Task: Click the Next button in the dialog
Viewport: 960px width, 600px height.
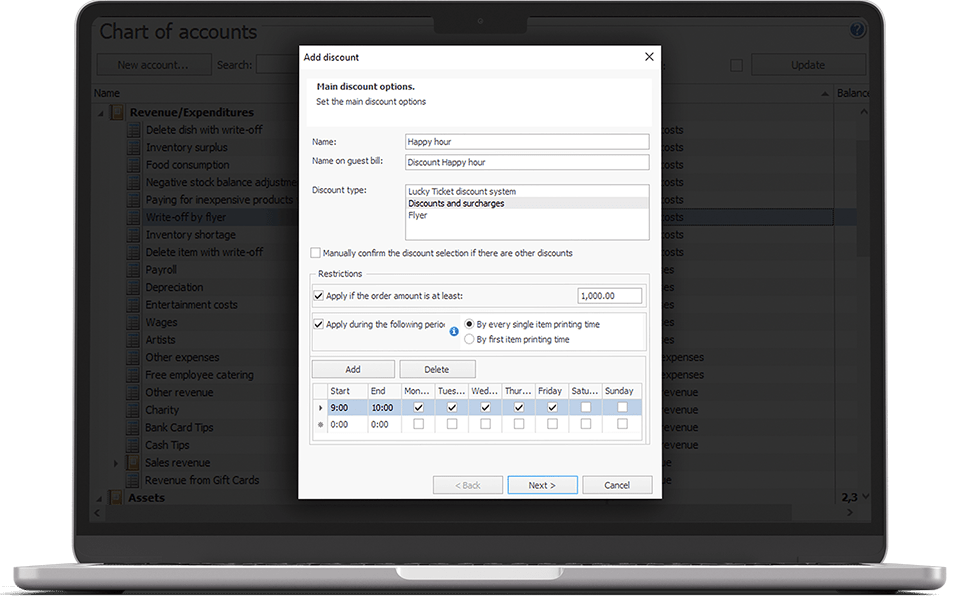Action: (542, 484)
